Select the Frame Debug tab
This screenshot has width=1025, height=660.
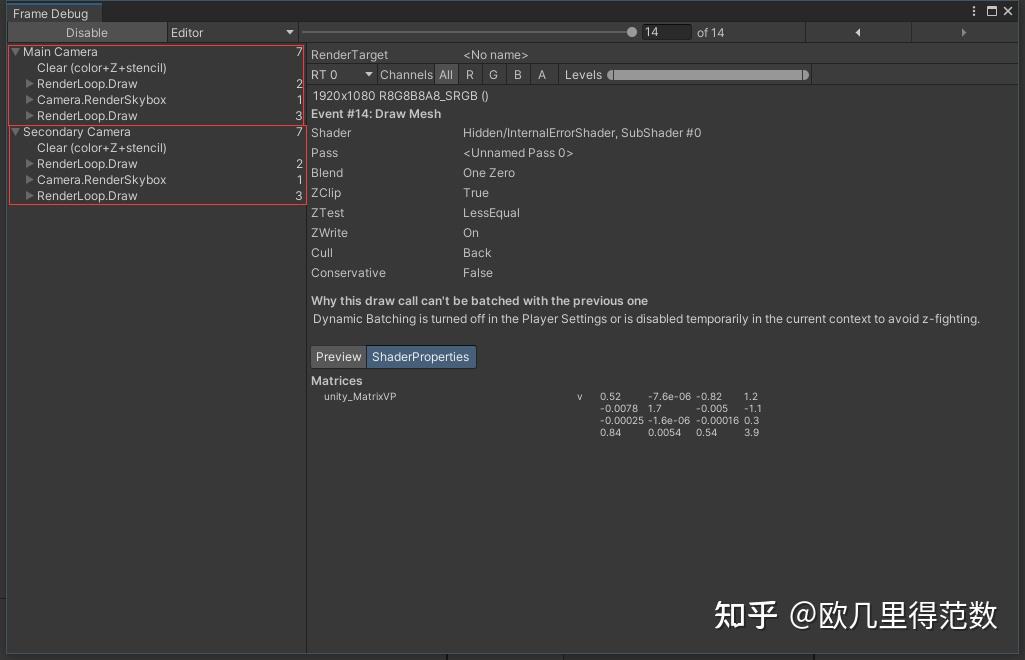[x=53, y=13]
